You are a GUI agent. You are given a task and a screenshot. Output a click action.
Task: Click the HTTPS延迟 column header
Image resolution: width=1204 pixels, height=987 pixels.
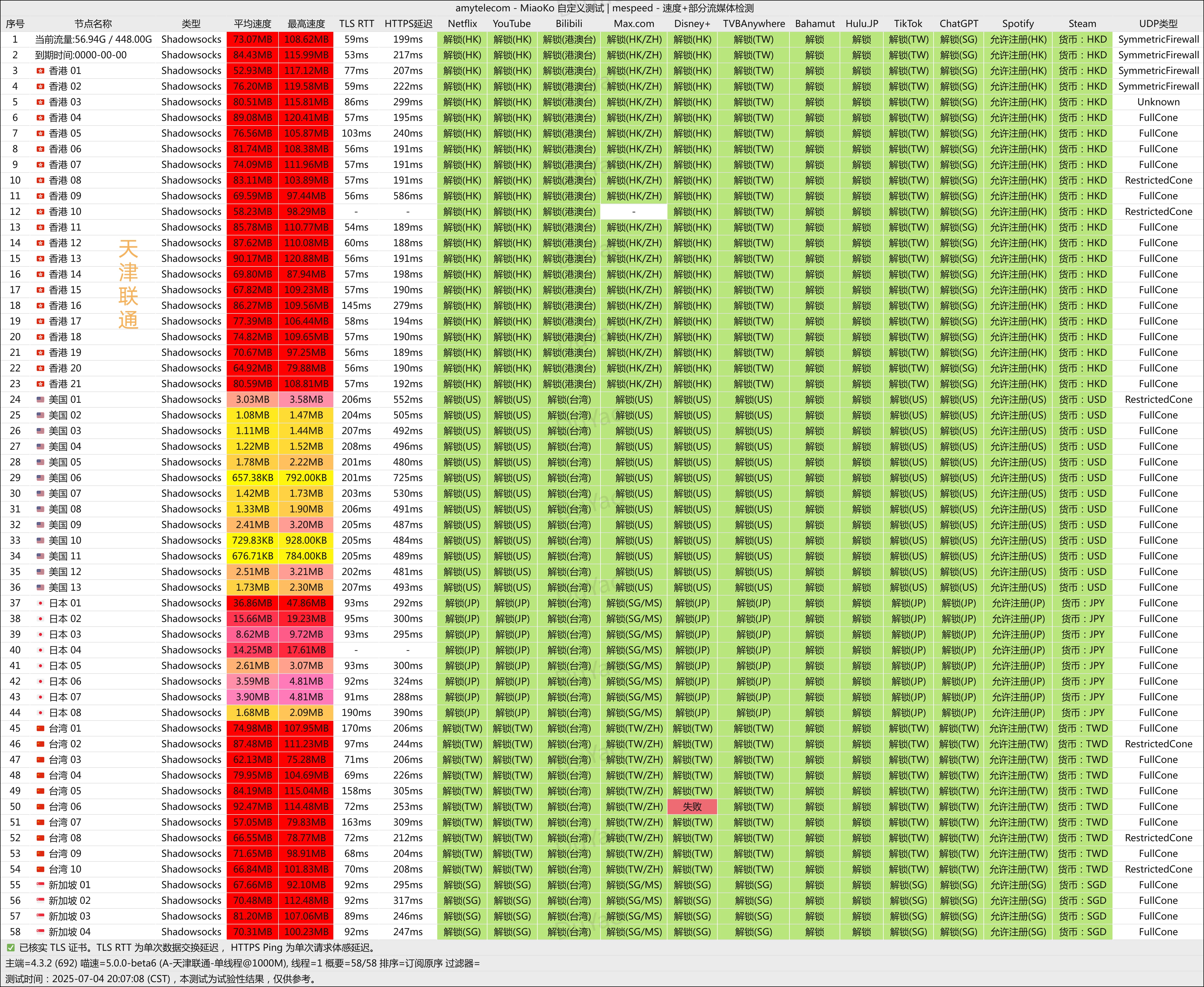click(x=408, y=24)
